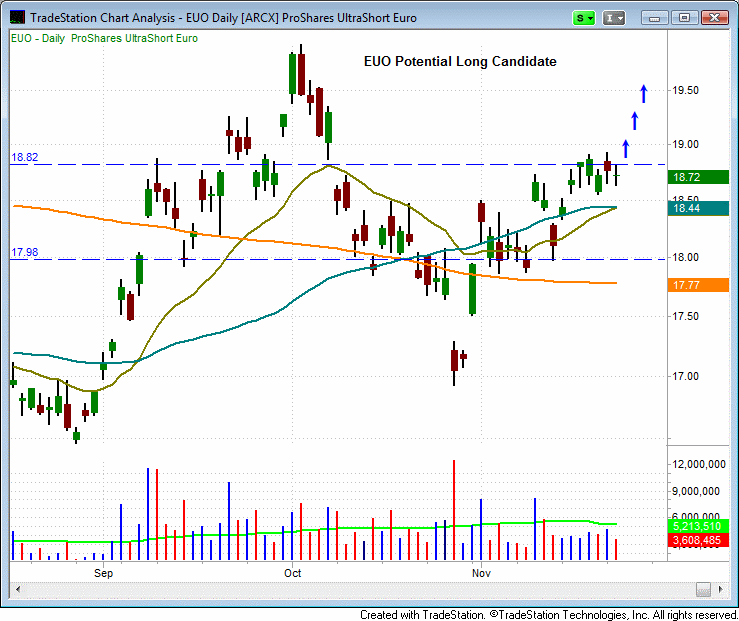This screenshot has height=621, width=739.
Task: Maximize the chart analysis window
Action: click(684, 18)
